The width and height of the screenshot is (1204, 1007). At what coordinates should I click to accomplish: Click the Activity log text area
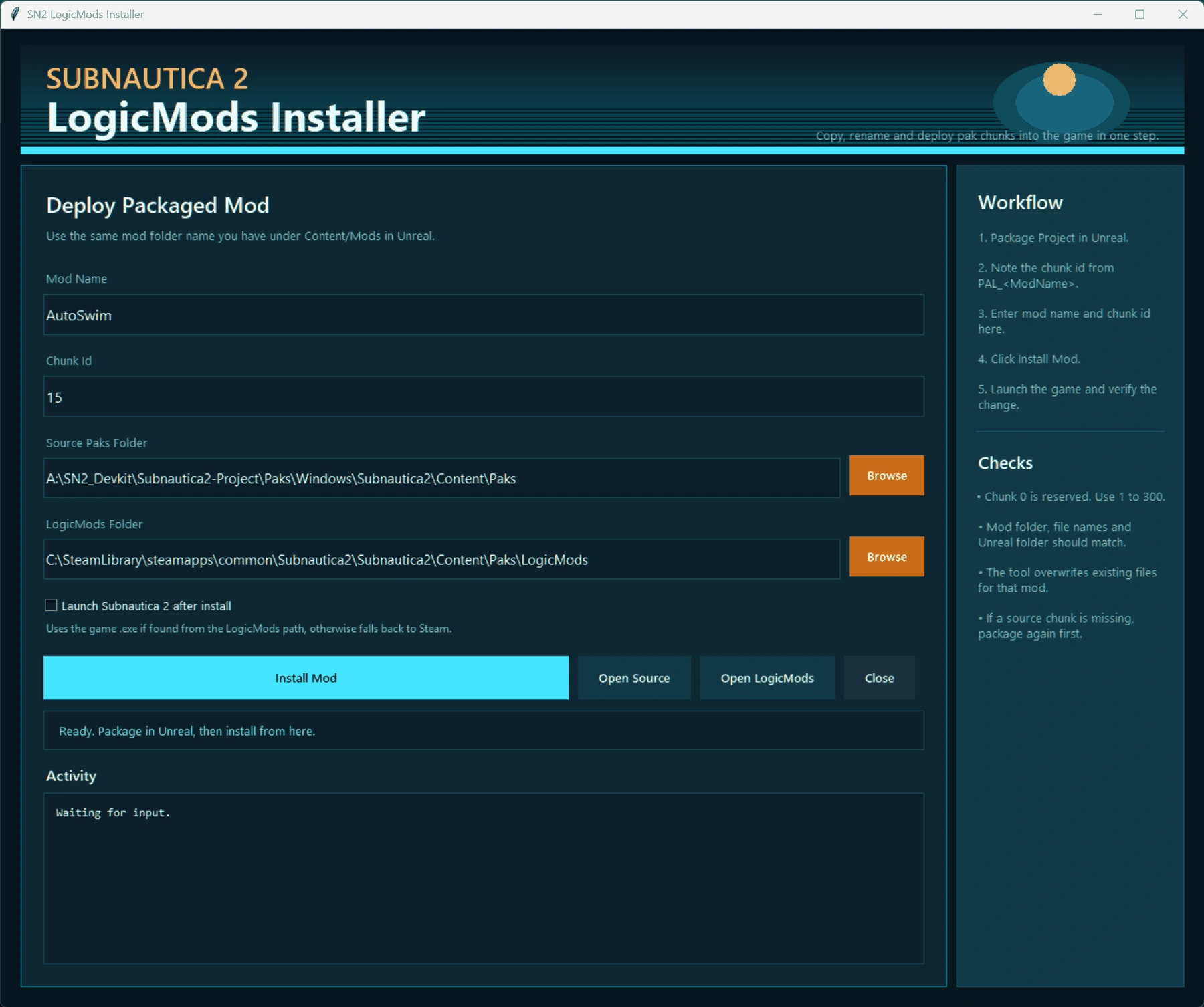pyautogui.click(x=484, y=879)
